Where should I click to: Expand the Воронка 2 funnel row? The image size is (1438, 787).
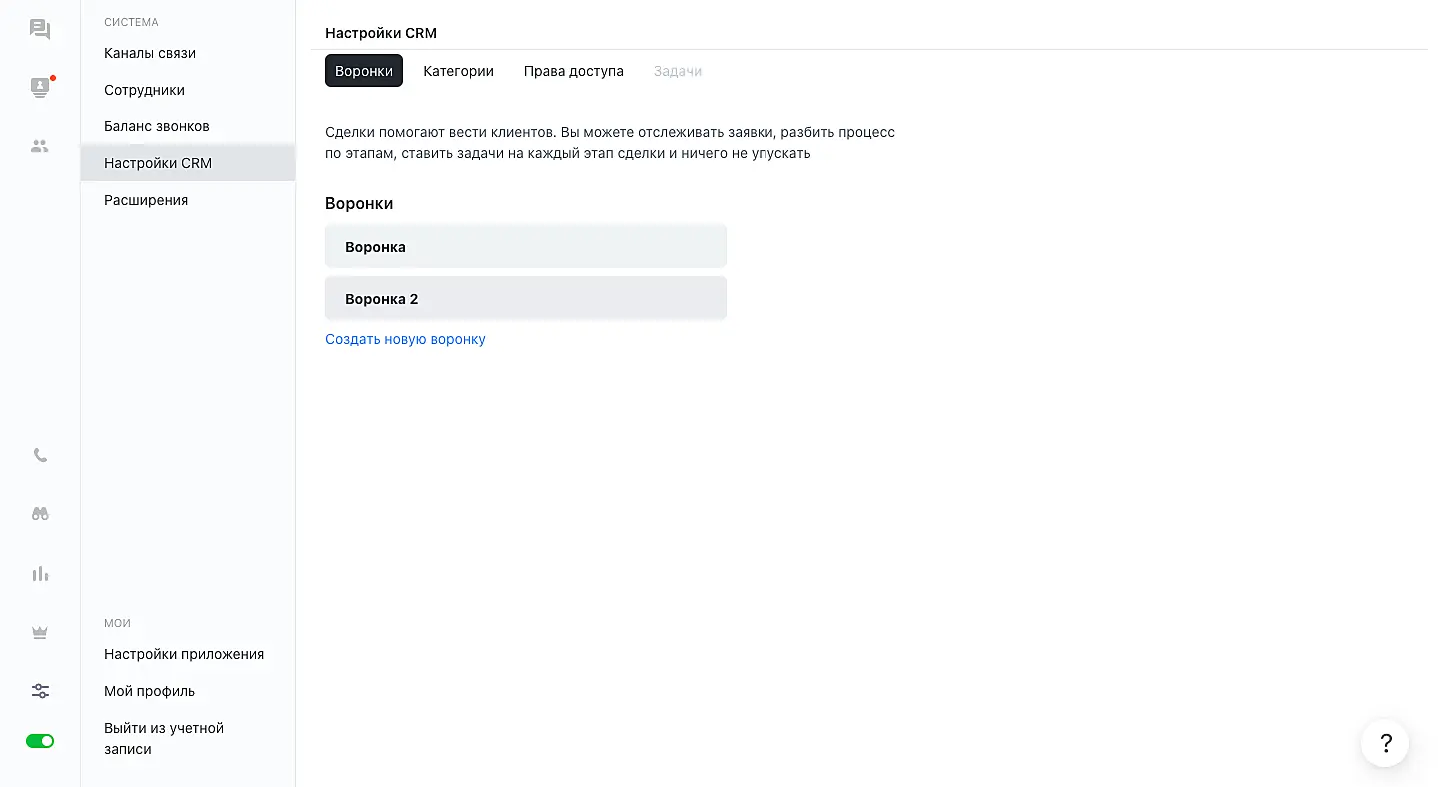(525, 299)
